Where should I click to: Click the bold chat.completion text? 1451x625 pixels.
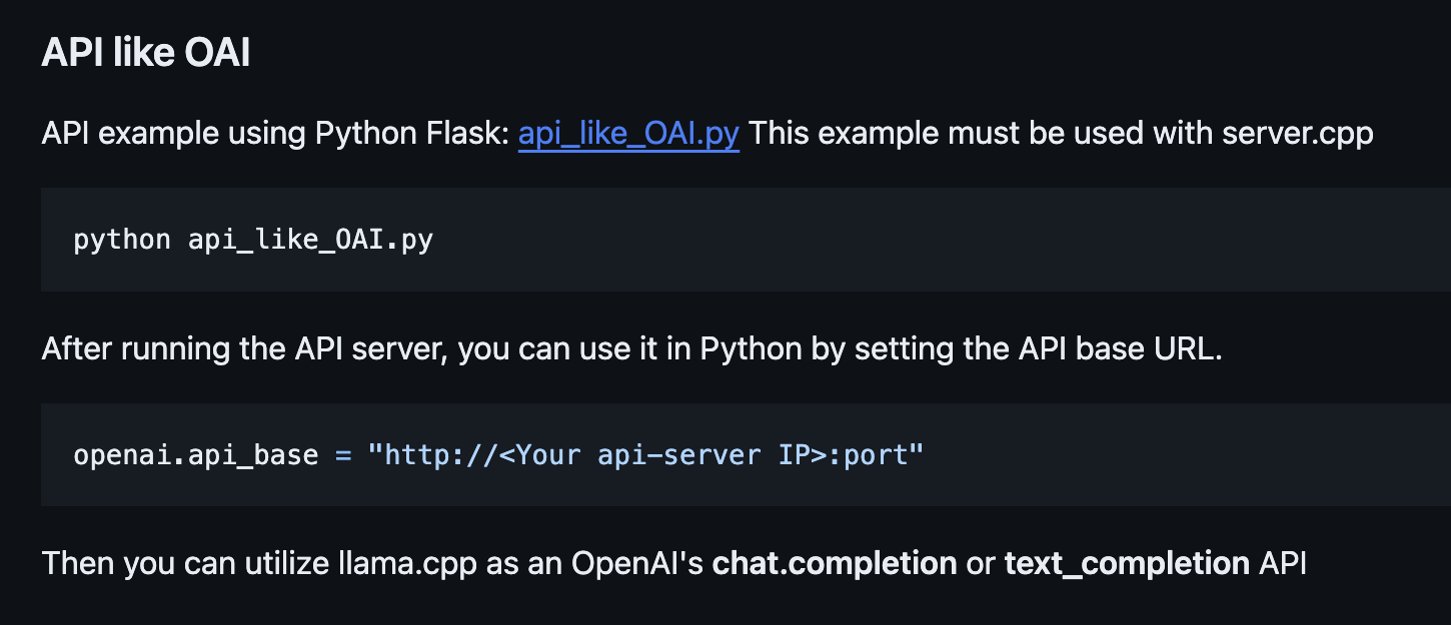834,564
